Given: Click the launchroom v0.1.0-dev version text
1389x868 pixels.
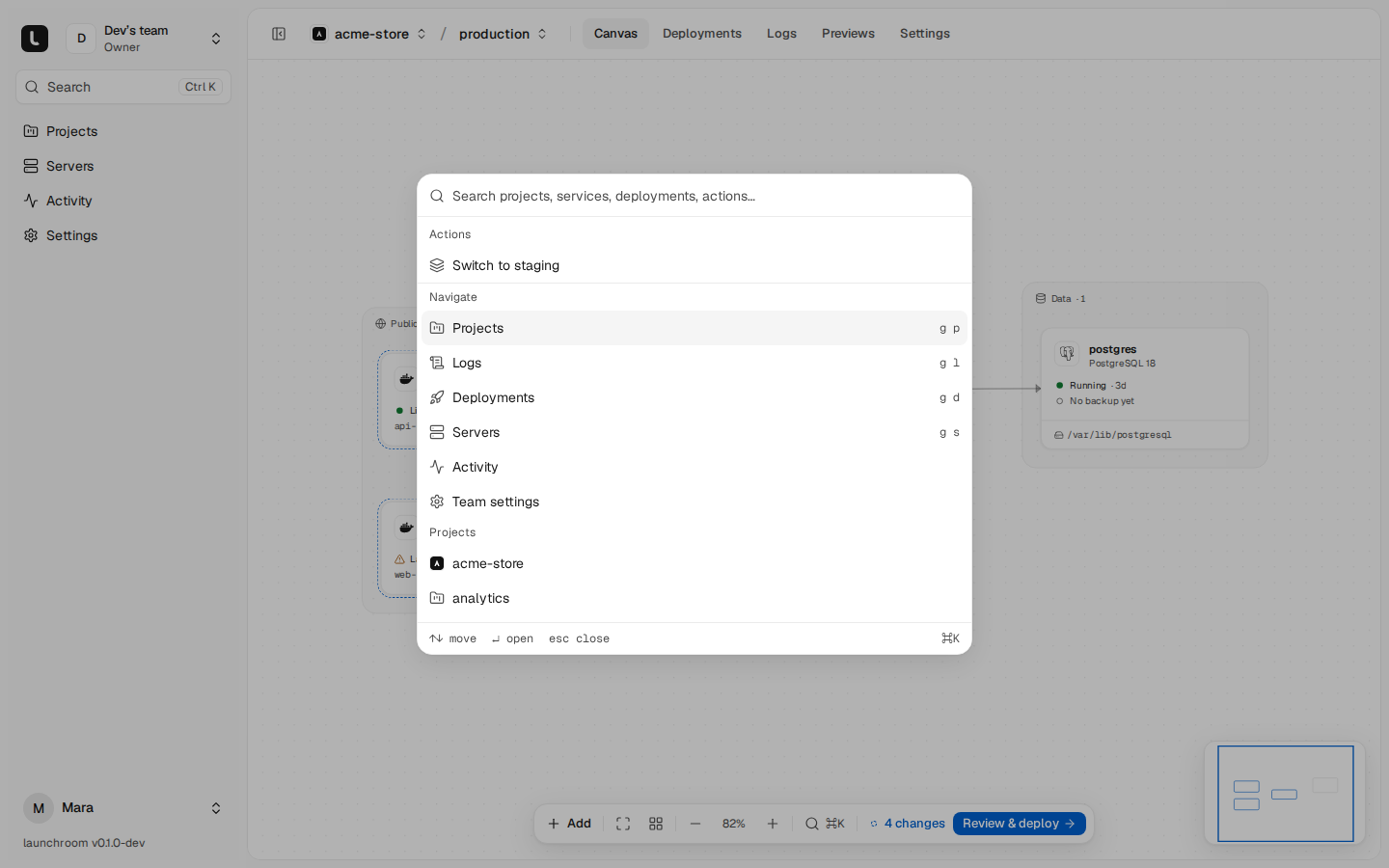Looking at the screenshot, I should tap(84, 843).
